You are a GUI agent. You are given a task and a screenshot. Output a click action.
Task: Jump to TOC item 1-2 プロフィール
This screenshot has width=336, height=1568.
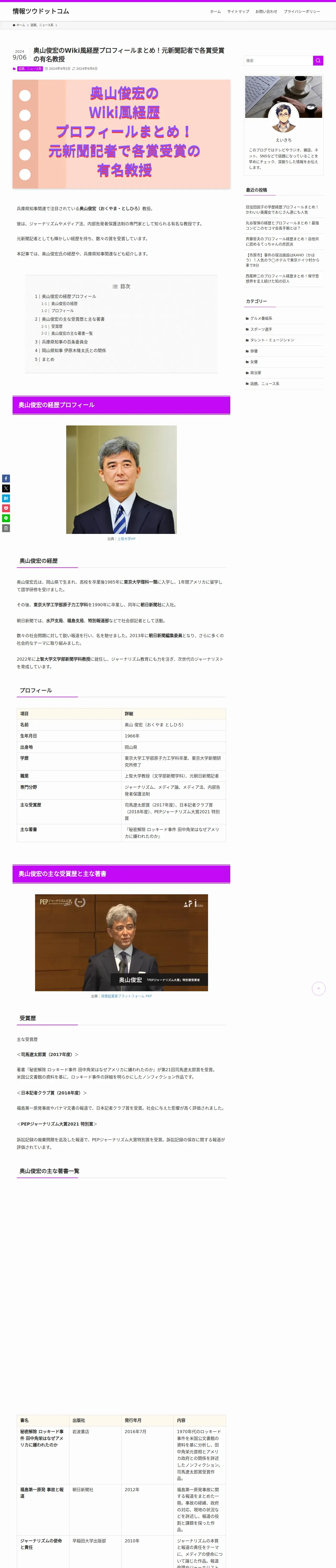(62, 311)
